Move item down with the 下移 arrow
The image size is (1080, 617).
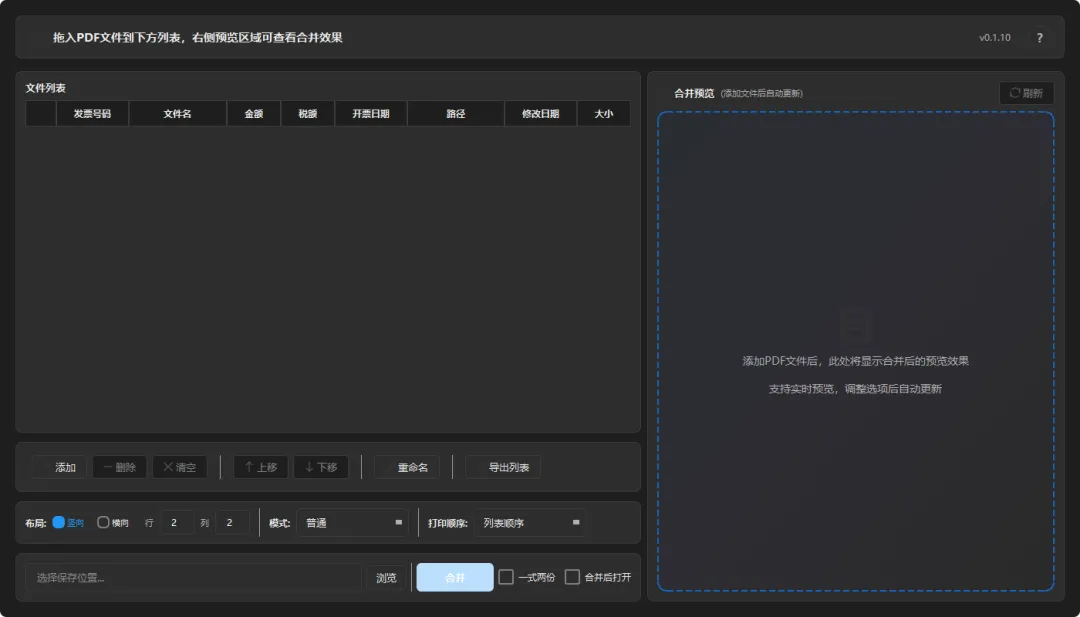click(321, 467)
